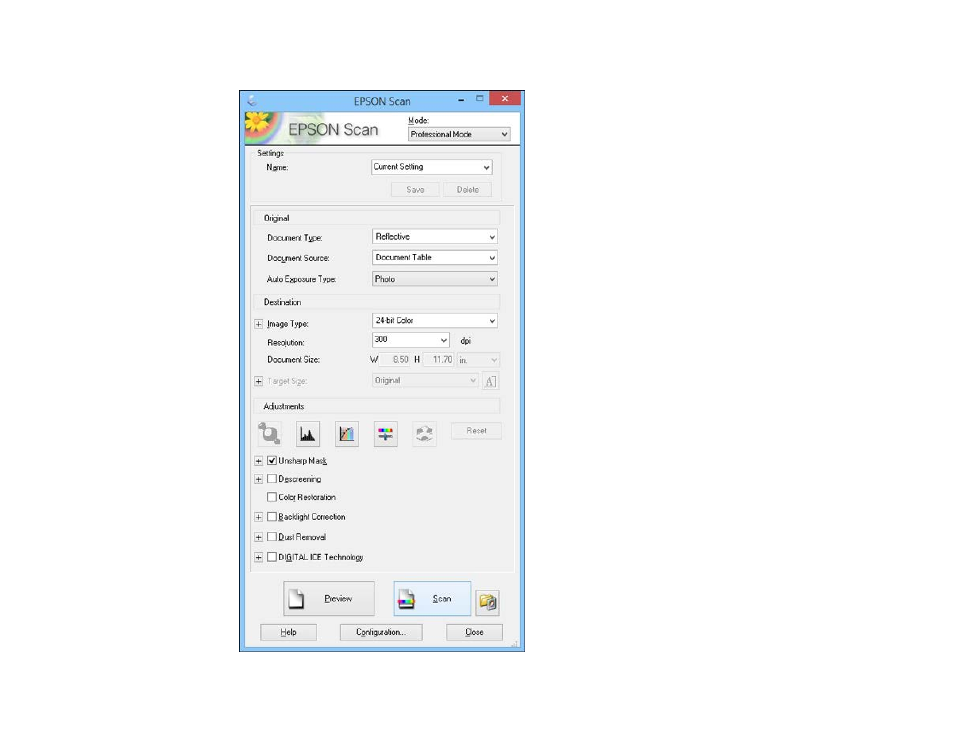954x738 pixels.
Task: Minimize the EPSON Scan window
Action: point(461,99)
